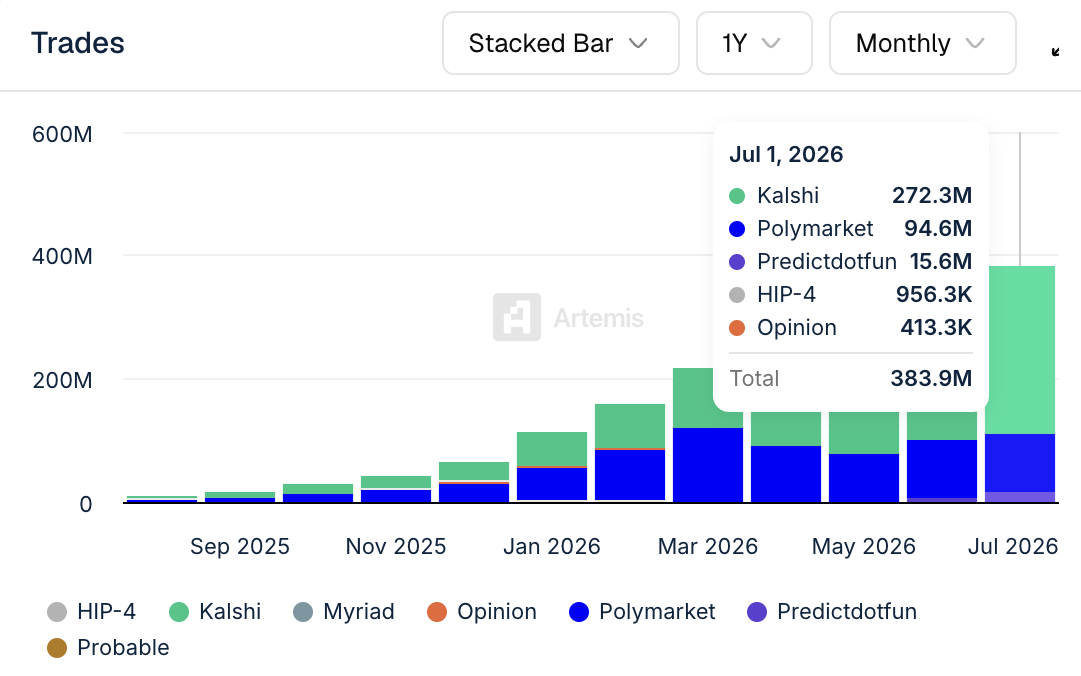Viewport: 1081px width, 676px height.
Task: Click the Jul 2026 Predictdotfun bar segment
Action: [x=1020, y=497]
